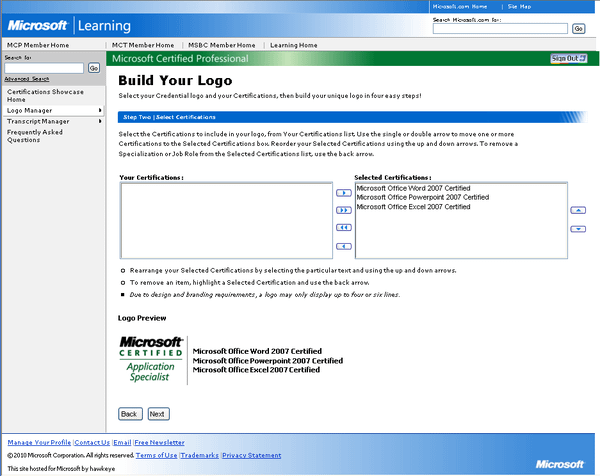
Task: Click the Sign Out button
Action: pyautogui.click(x=569, y=59)
